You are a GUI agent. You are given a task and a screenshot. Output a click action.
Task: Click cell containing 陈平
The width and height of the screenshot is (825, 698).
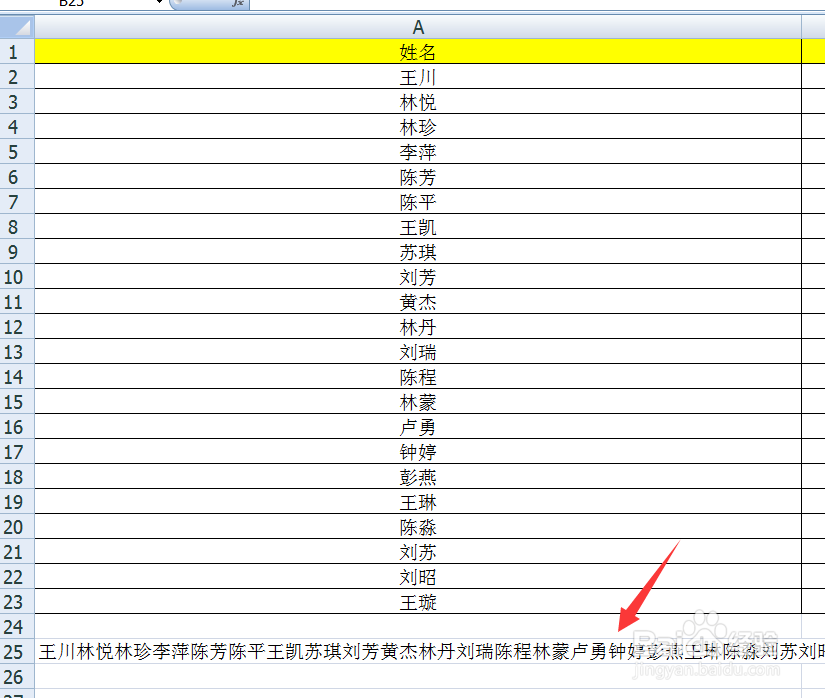(418, 201)
